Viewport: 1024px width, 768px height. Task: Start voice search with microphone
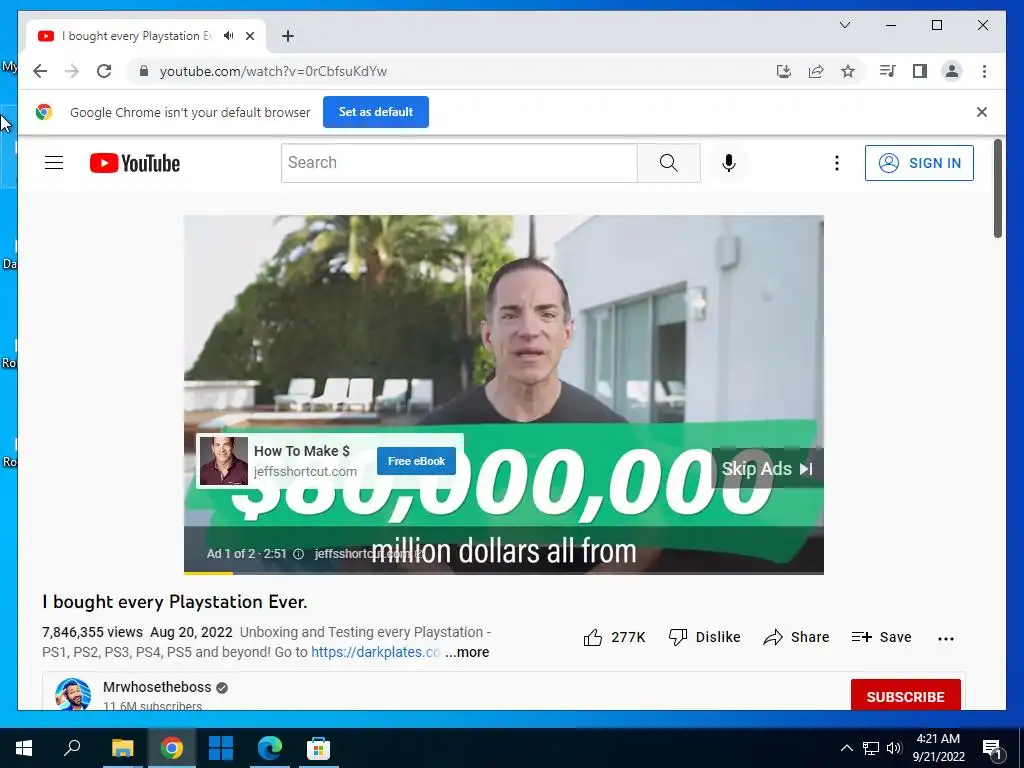[x=729, y=163]
